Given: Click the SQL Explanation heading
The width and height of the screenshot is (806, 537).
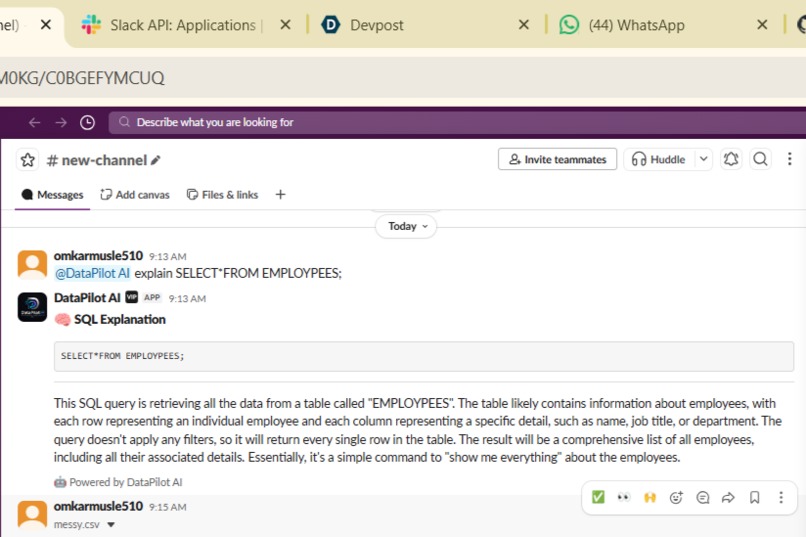Looking at the screenshot, I should tap(119, 320).
